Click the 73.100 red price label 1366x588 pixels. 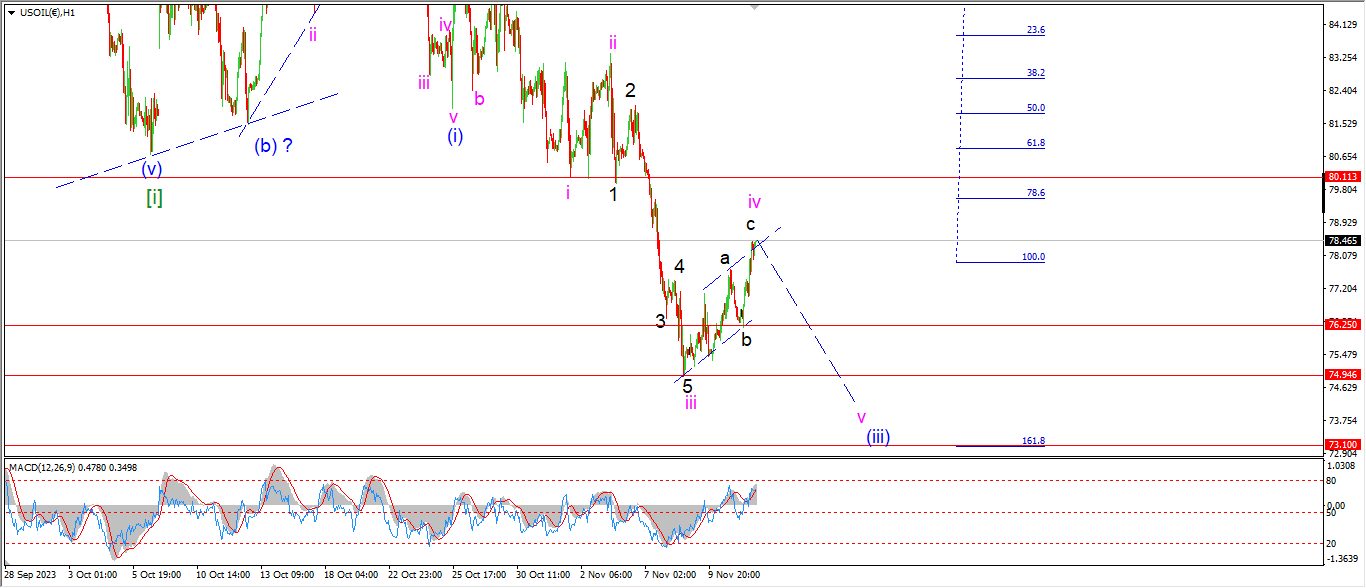tap(1342, 445)
